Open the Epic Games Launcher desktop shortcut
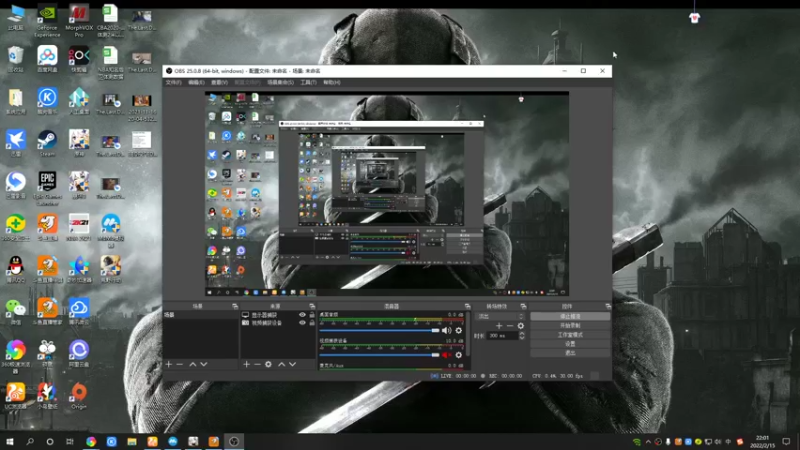This screenshot has height=450, width=800. pyautogui.click(x=47, y=188)
